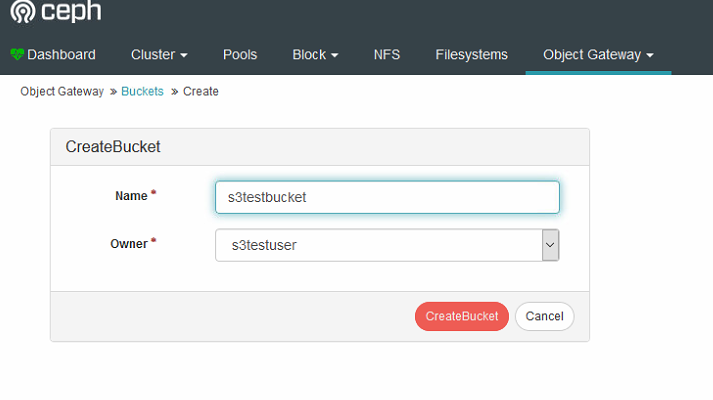Focus the bucket Name input field

[x=387, y=197]
